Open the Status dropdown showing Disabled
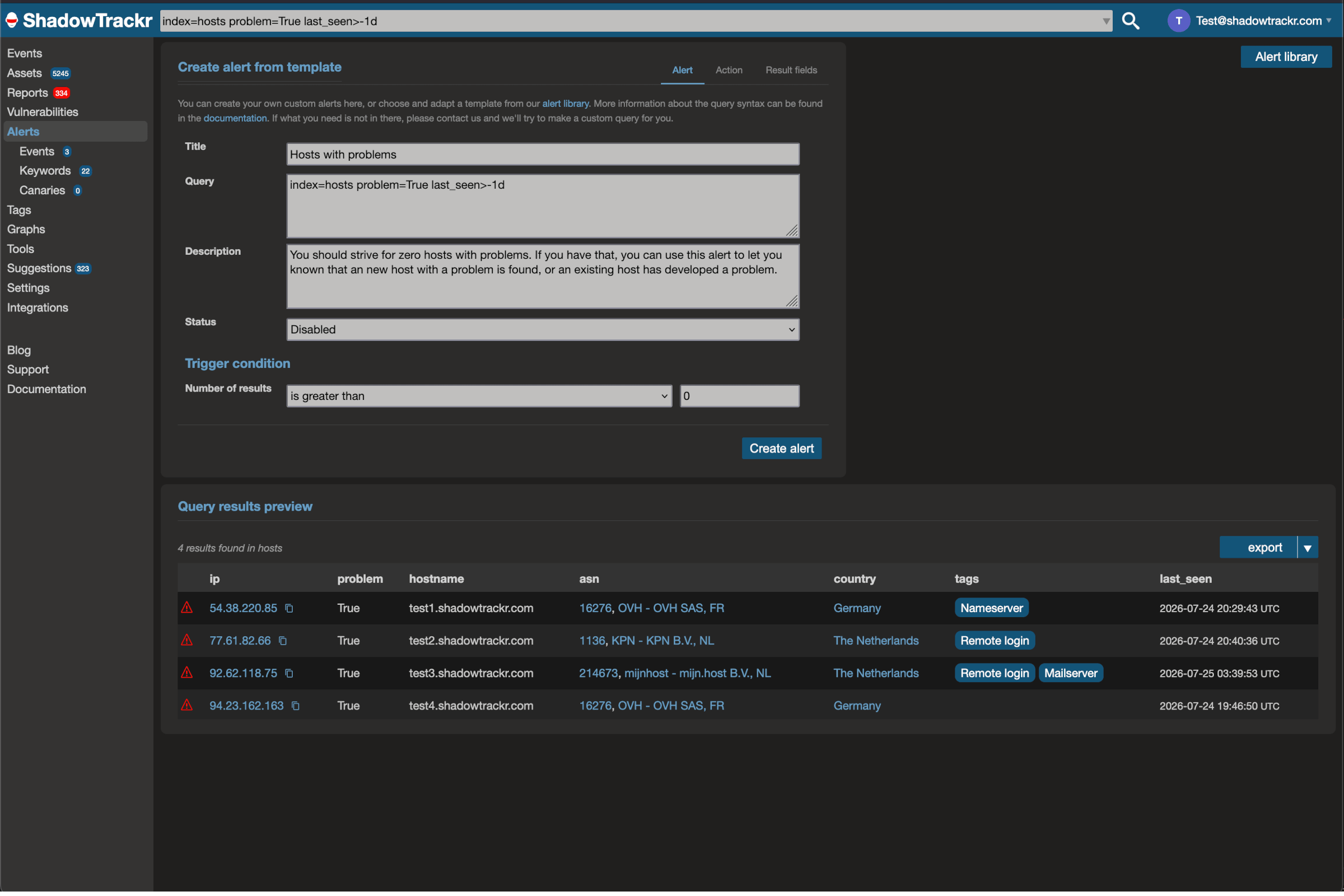The height and width of the screenshot is (896, 1344). 543,330
